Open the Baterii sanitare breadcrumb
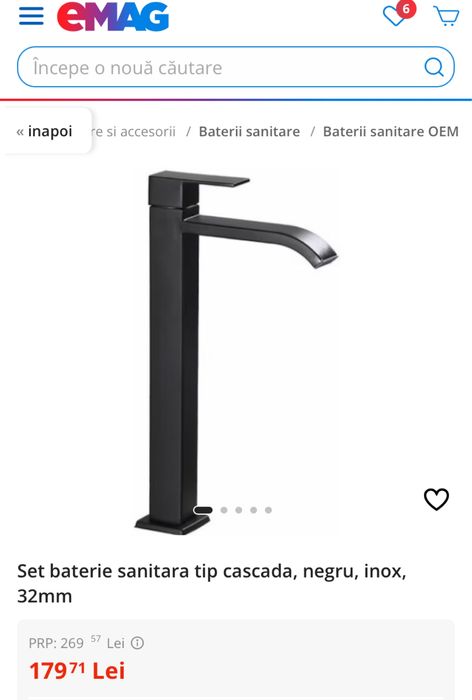 click(249, 132)
